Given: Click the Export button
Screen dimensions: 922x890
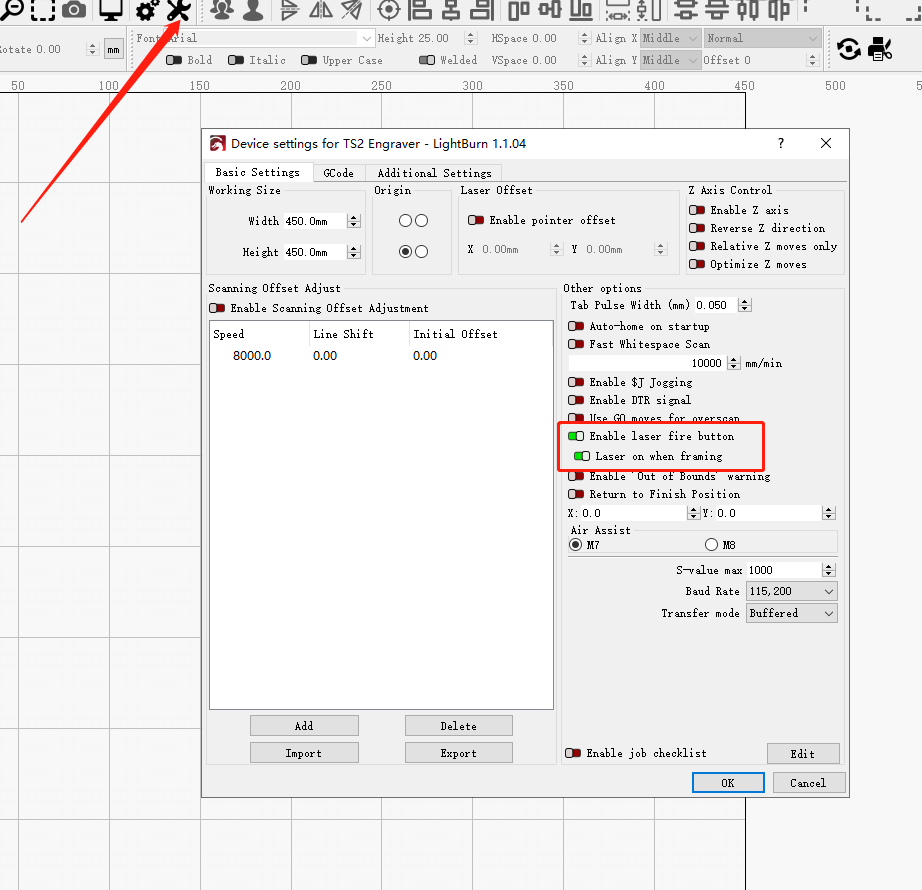Looking at the screenshot, I should click(x=459, y=753).
